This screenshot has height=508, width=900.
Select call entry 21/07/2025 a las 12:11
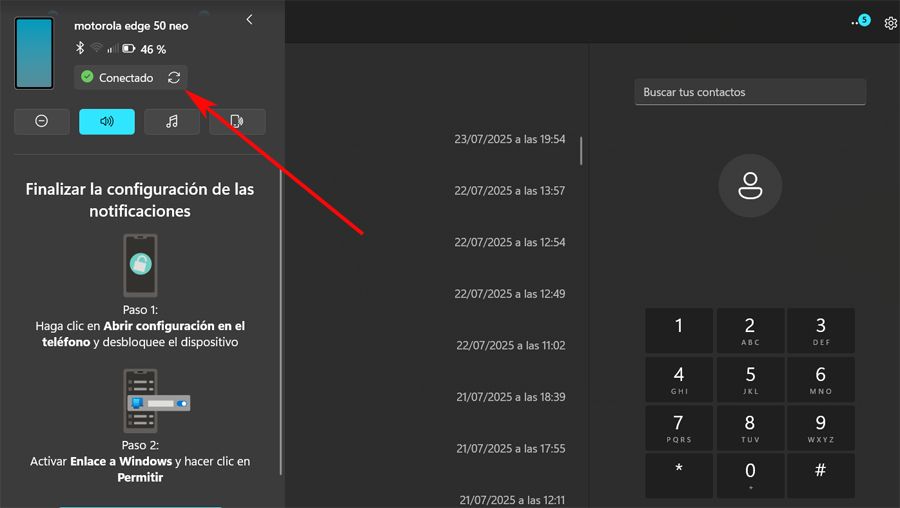pos(511,500)
